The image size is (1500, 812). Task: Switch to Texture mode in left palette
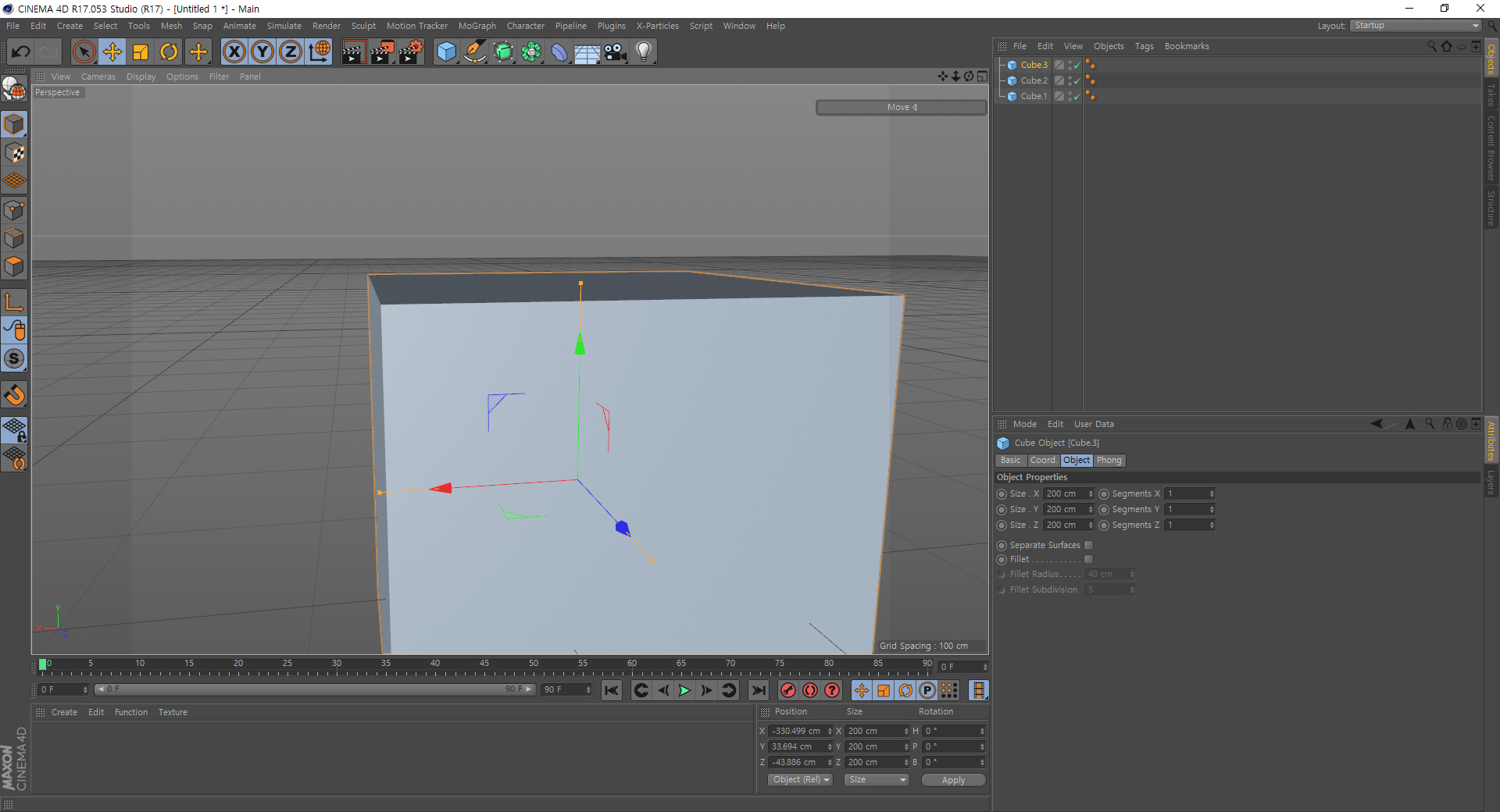14,153
